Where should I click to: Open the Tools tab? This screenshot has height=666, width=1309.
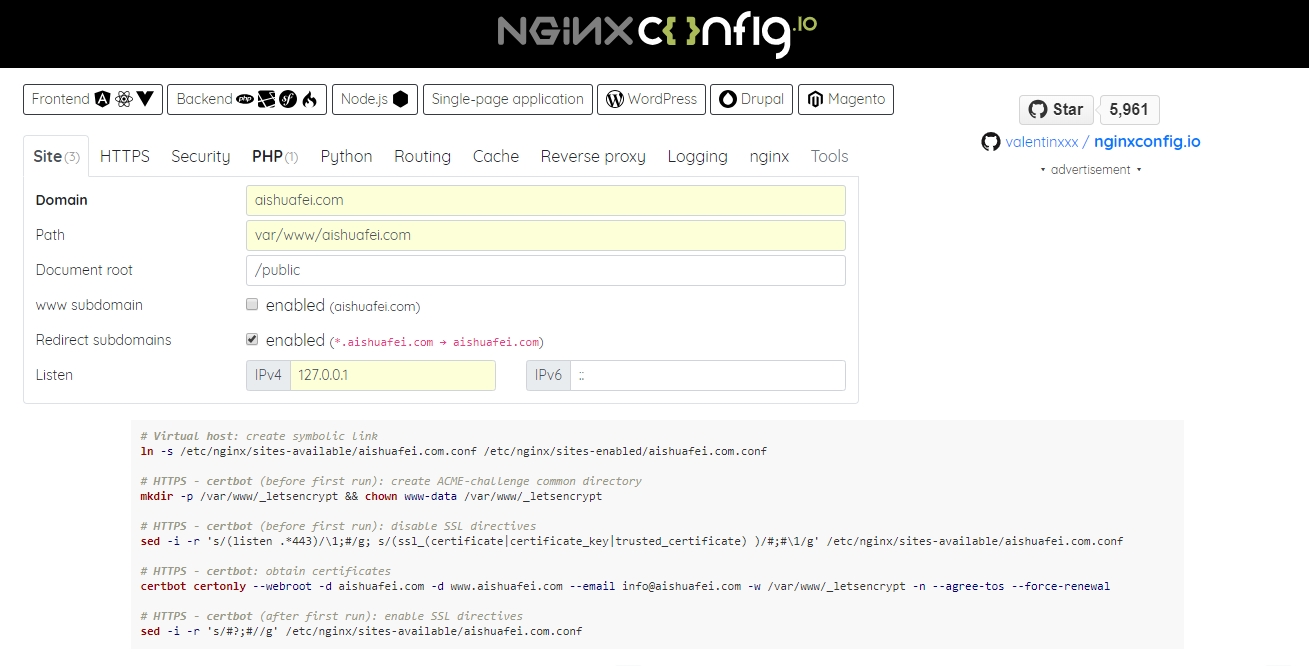click(829, 156)
